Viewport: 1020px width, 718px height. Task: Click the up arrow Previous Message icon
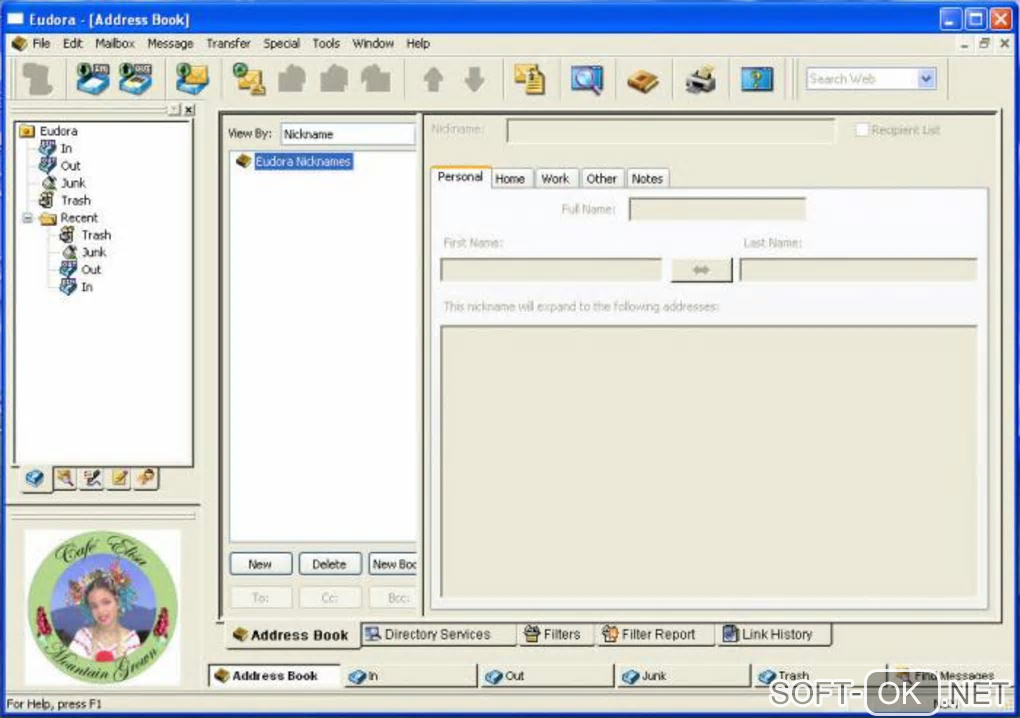(x=433, y=79)
